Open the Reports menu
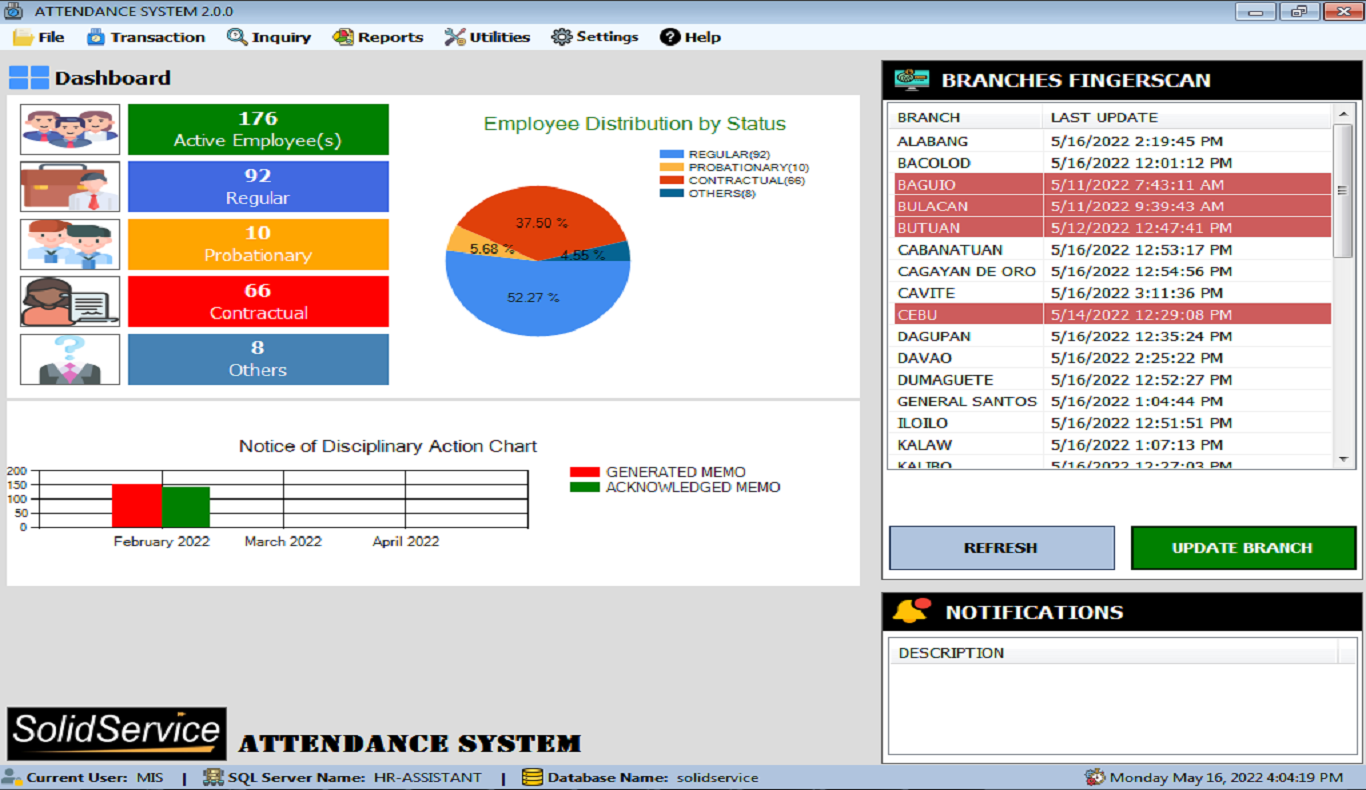The height and width of the screenshot is (790, 1366). point(378,37)
